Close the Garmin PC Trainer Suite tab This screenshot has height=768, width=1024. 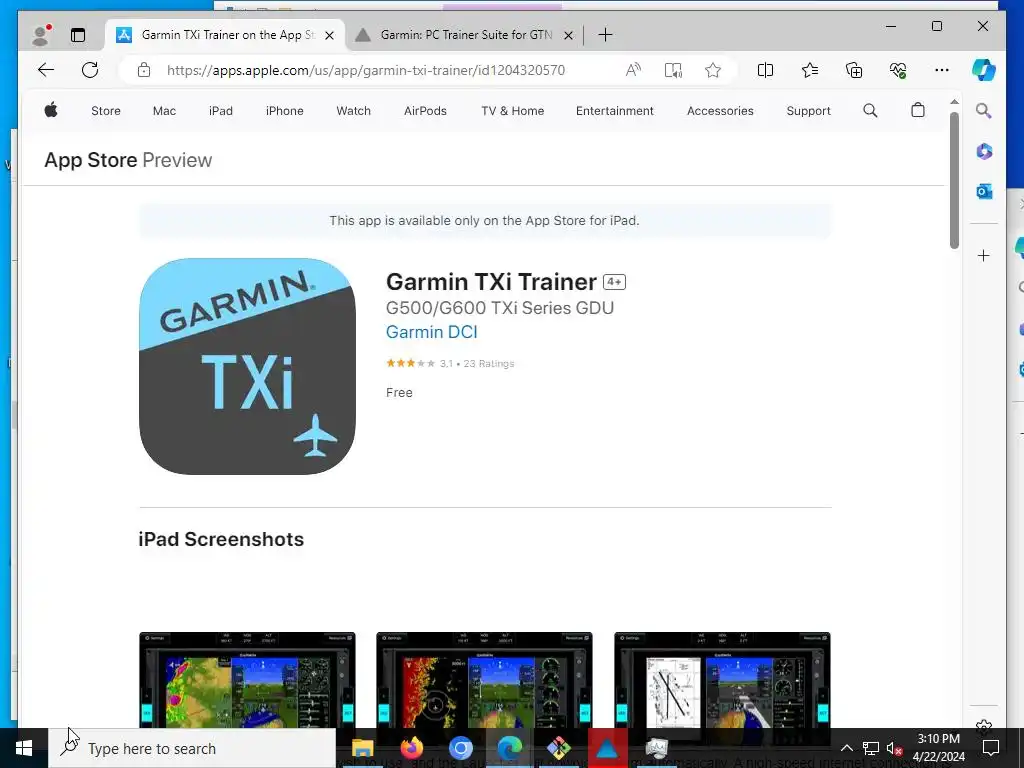pos(568,35)
